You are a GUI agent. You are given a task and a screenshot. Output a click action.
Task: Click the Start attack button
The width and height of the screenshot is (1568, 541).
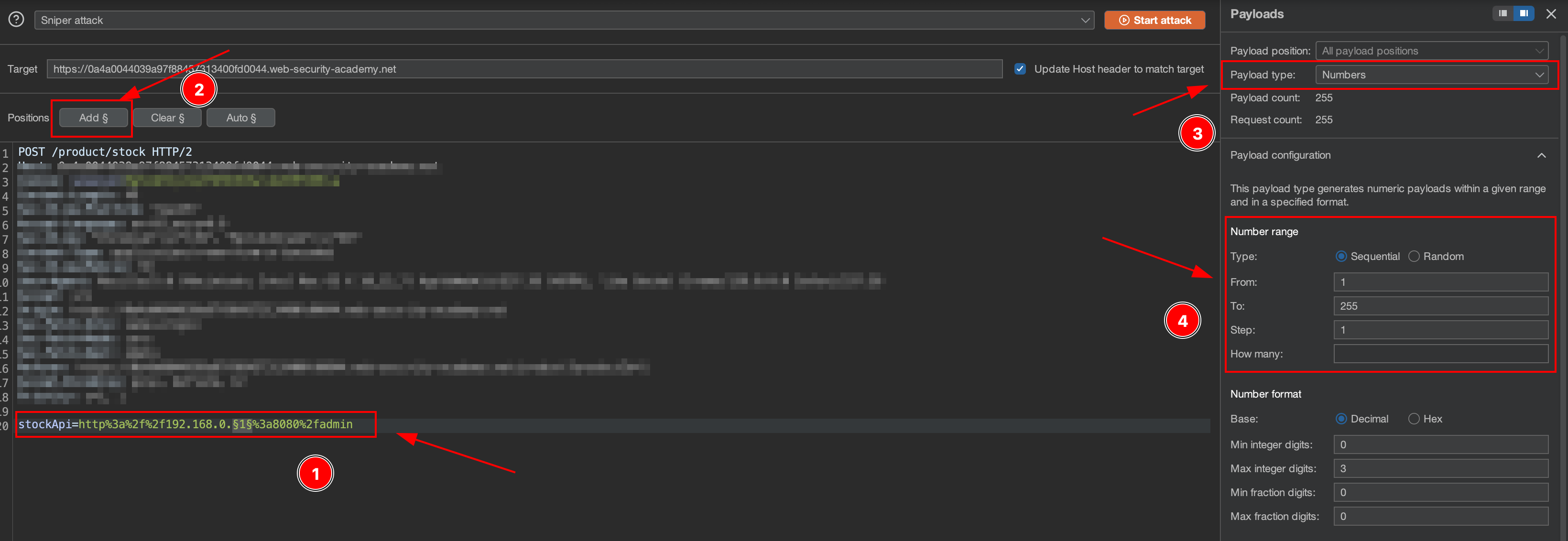[x=1154, y=20]
